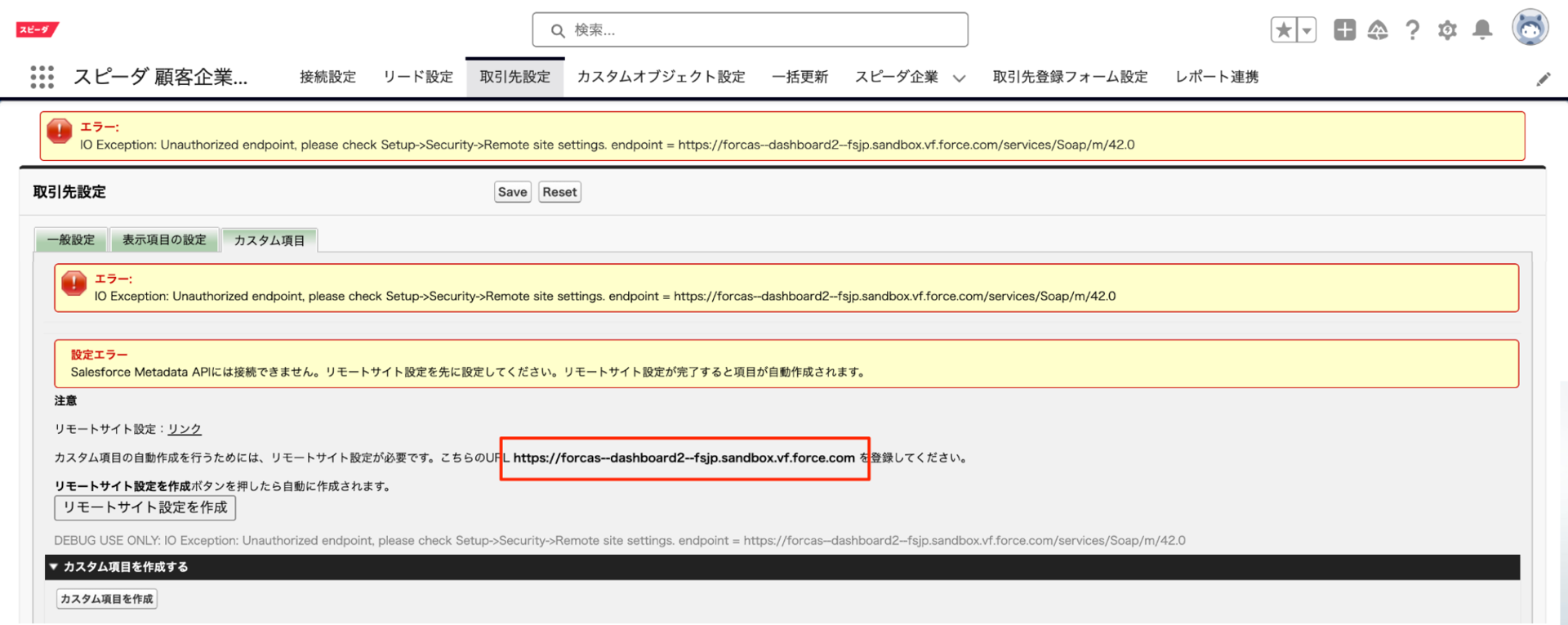Open the favorites list dropdown arrow

pos(1307,30)
